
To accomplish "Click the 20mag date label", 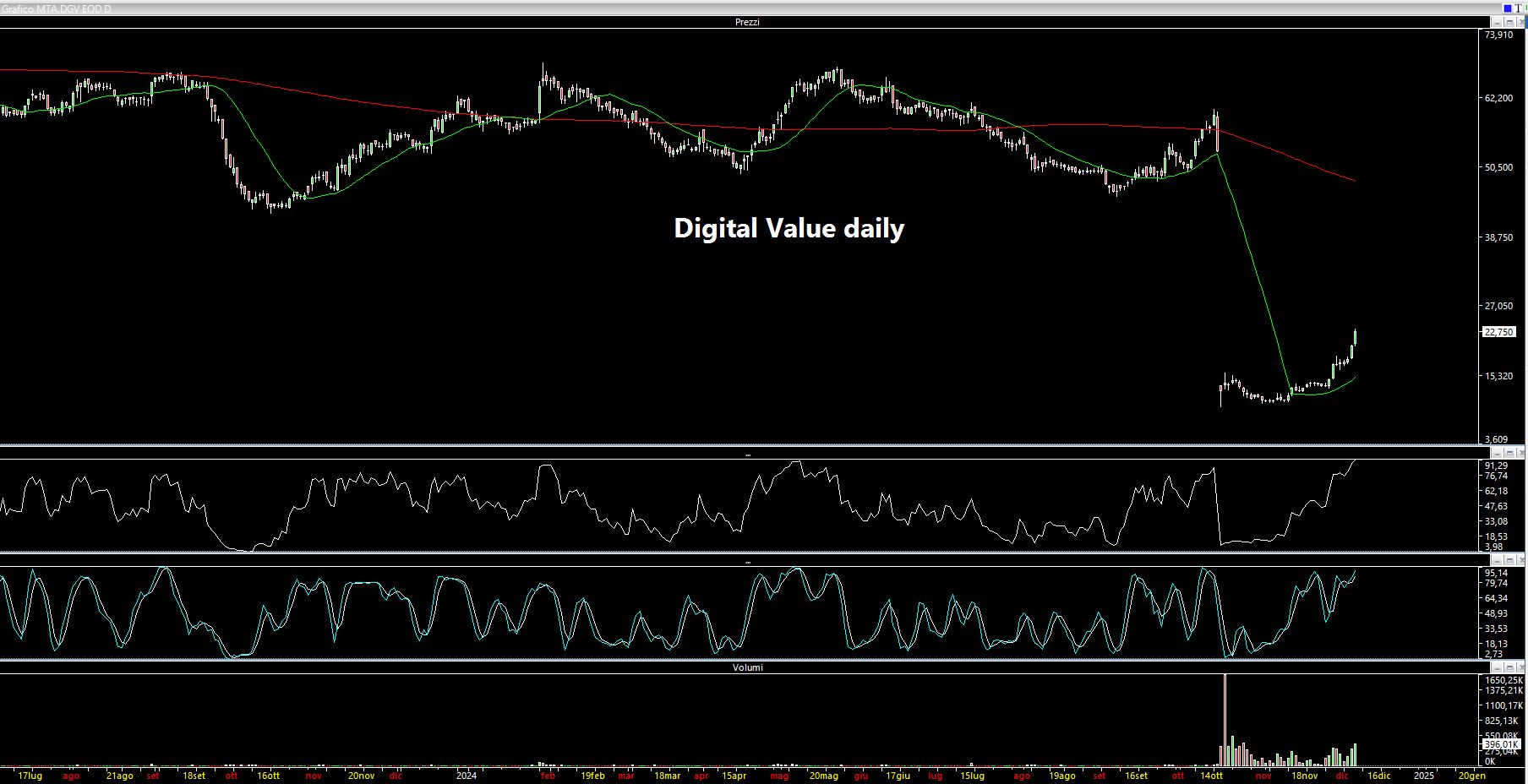I will click(824, 776).
